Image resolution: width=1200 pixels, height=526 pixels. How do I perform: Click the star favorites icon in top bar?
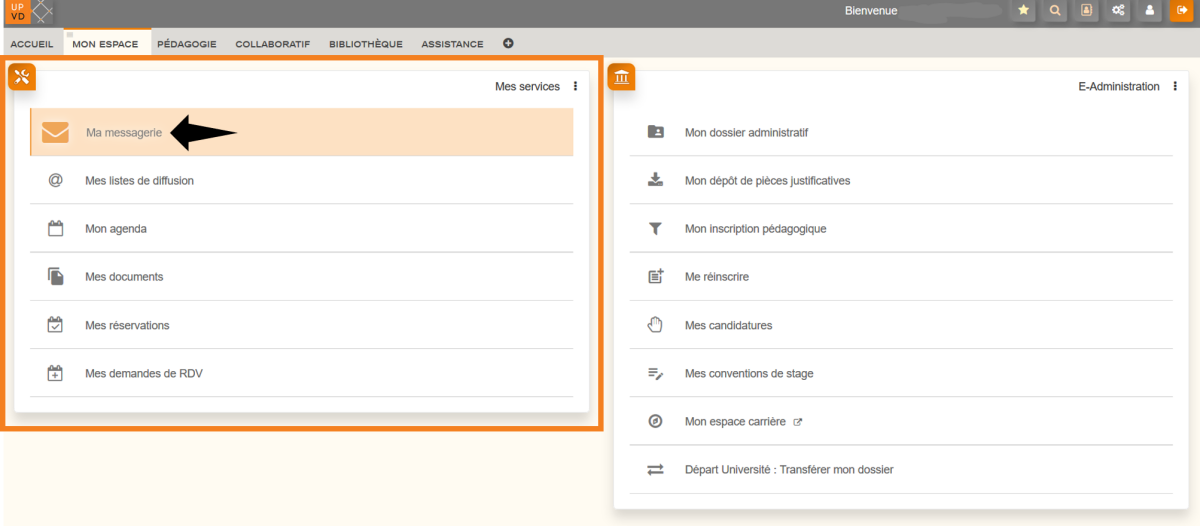pos(1023,11)
